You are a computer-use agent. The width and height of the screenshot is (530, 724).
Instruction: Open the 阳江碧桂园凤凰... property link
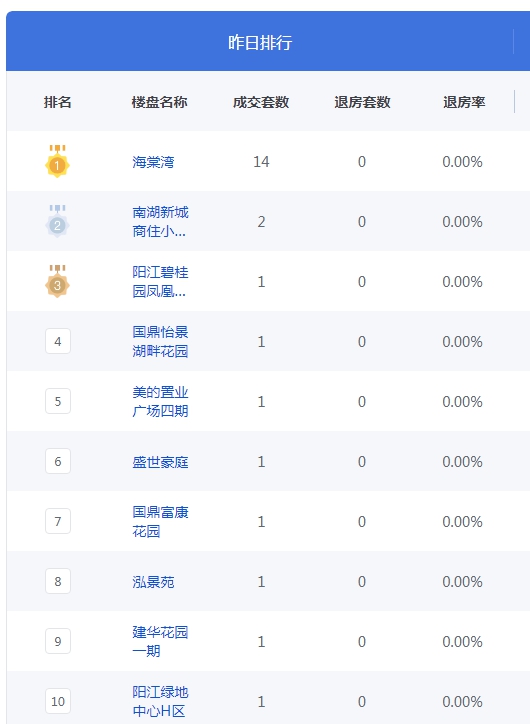(x=160, y=282)
